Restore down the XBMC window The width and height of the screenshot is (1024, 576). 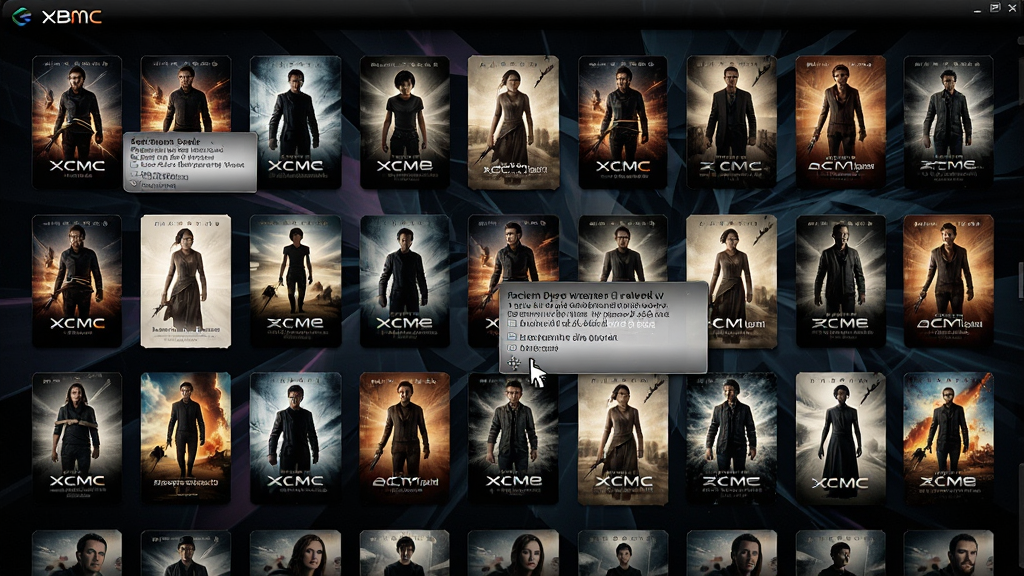coord(995,8)
